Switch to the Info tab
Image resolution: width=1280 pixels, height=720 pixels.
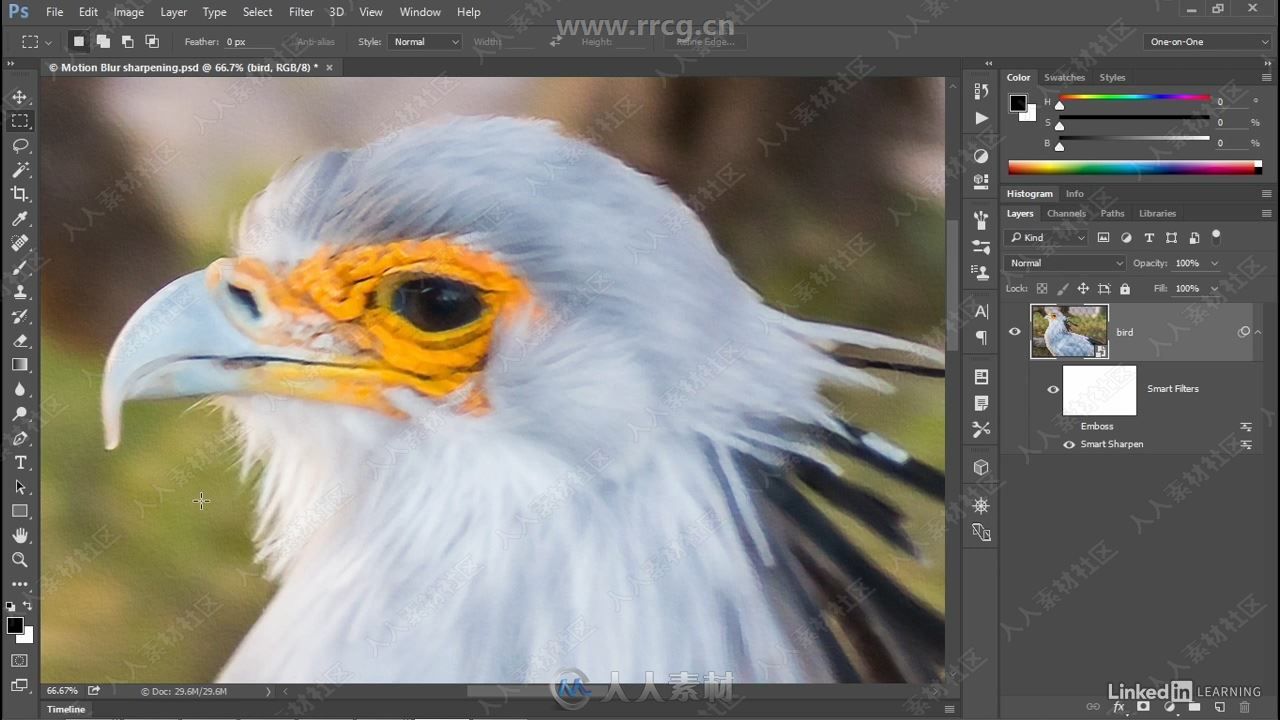coord(1074,194)
